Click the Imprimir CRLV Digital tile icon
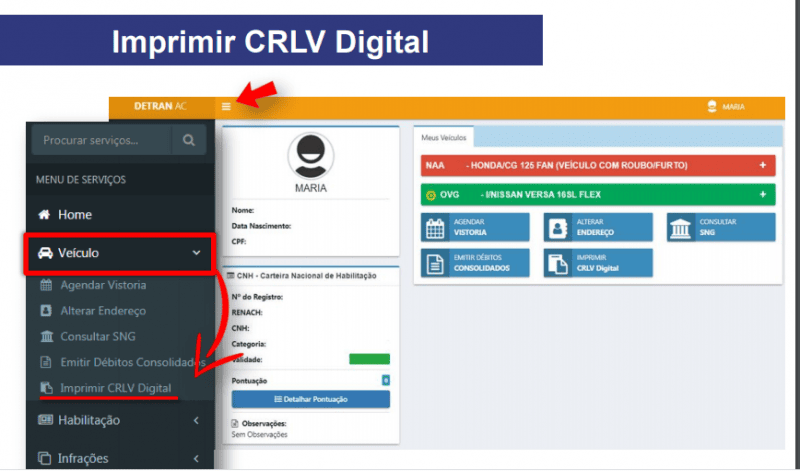800x471 pixels. (556, 263)
